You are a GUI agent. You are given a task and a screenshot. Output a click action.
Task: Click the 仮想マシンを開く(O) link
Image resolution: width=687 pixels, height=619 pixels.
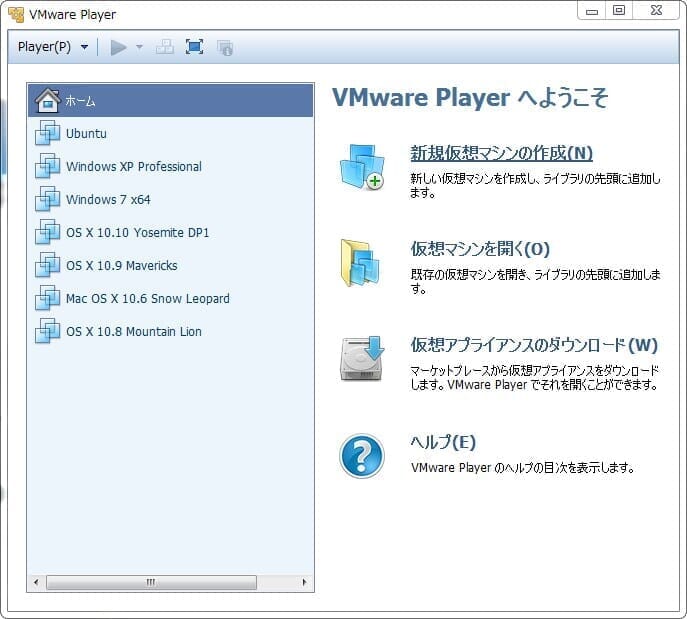point(480,249)
